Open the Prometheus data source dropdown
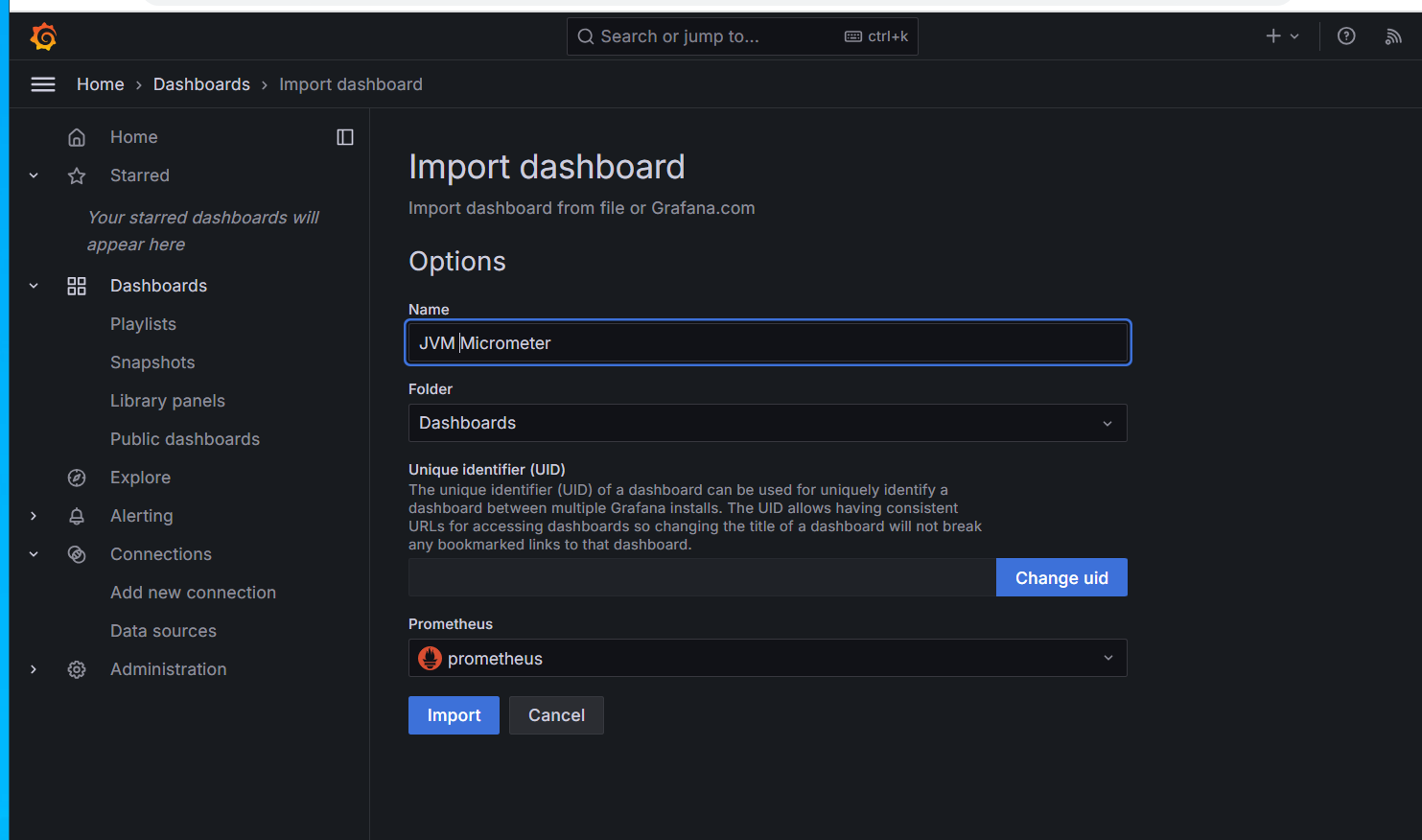 click(x=767, y=658)
